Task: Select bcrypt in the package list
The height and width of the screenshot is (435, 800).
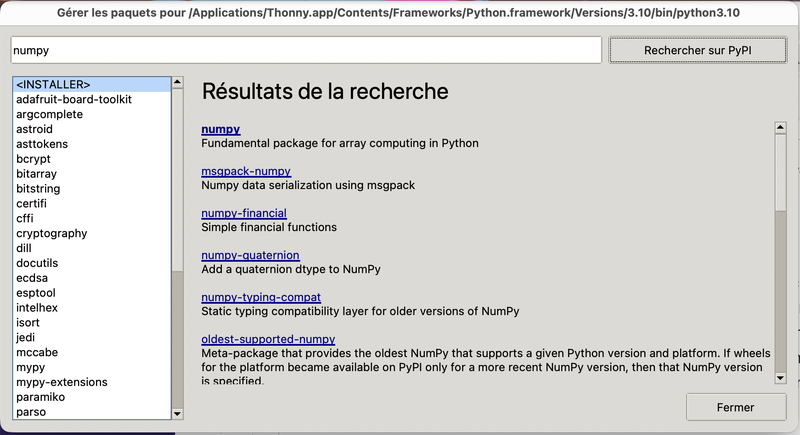Action: click(x=92, y=159)
